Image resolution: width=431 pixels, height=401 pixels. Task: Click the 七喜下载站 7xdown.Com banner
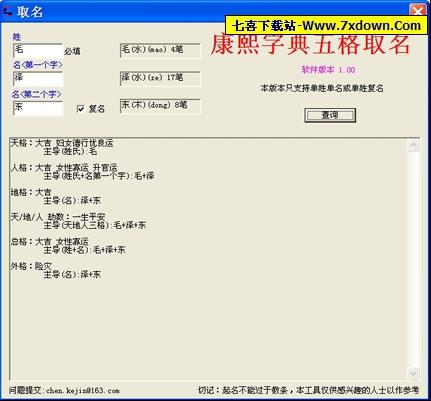pyautogui.click(x=327, y=25)
